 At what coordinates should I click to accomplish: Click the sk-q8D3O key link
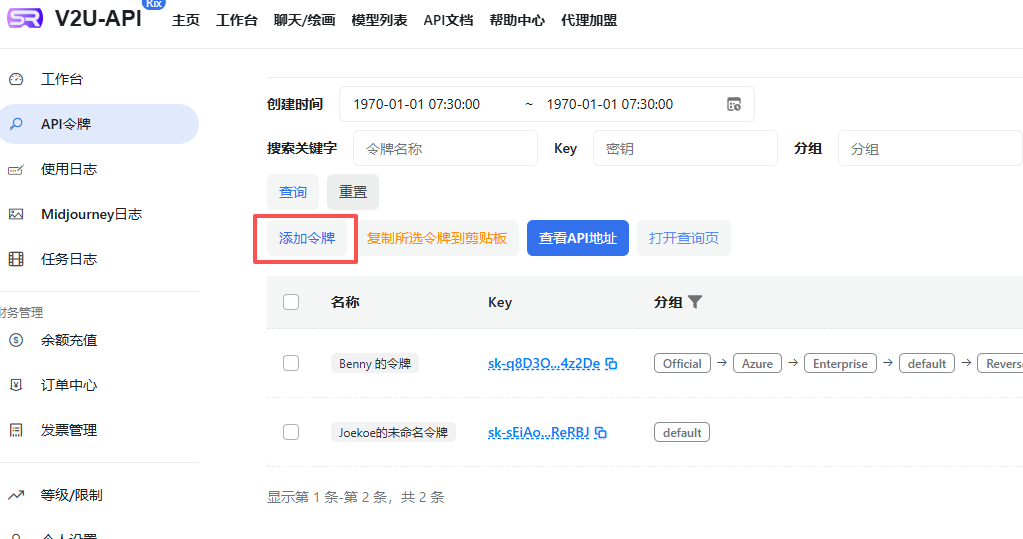[x=543, y=364]
